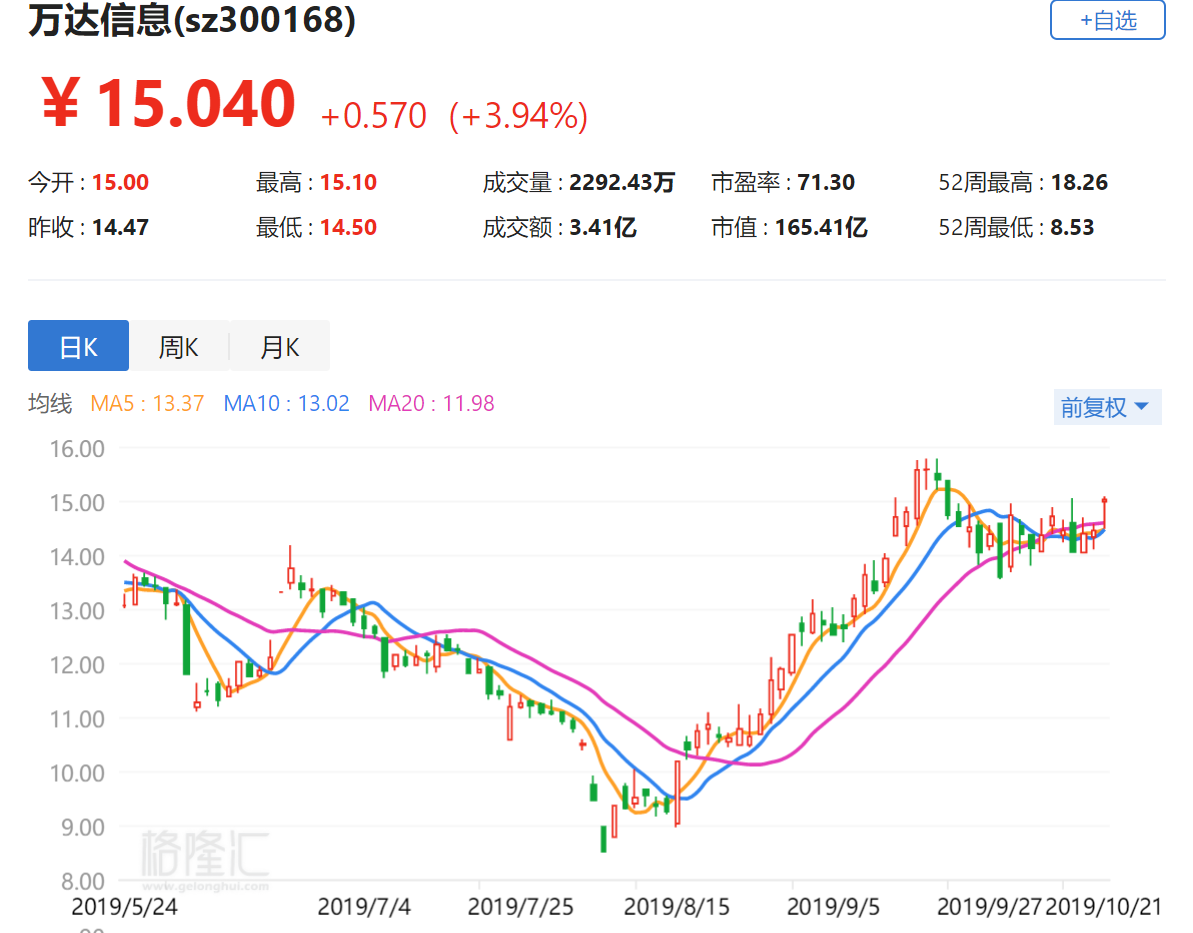Click the 2019/5/24 date axis label

(x=124, y=907)
